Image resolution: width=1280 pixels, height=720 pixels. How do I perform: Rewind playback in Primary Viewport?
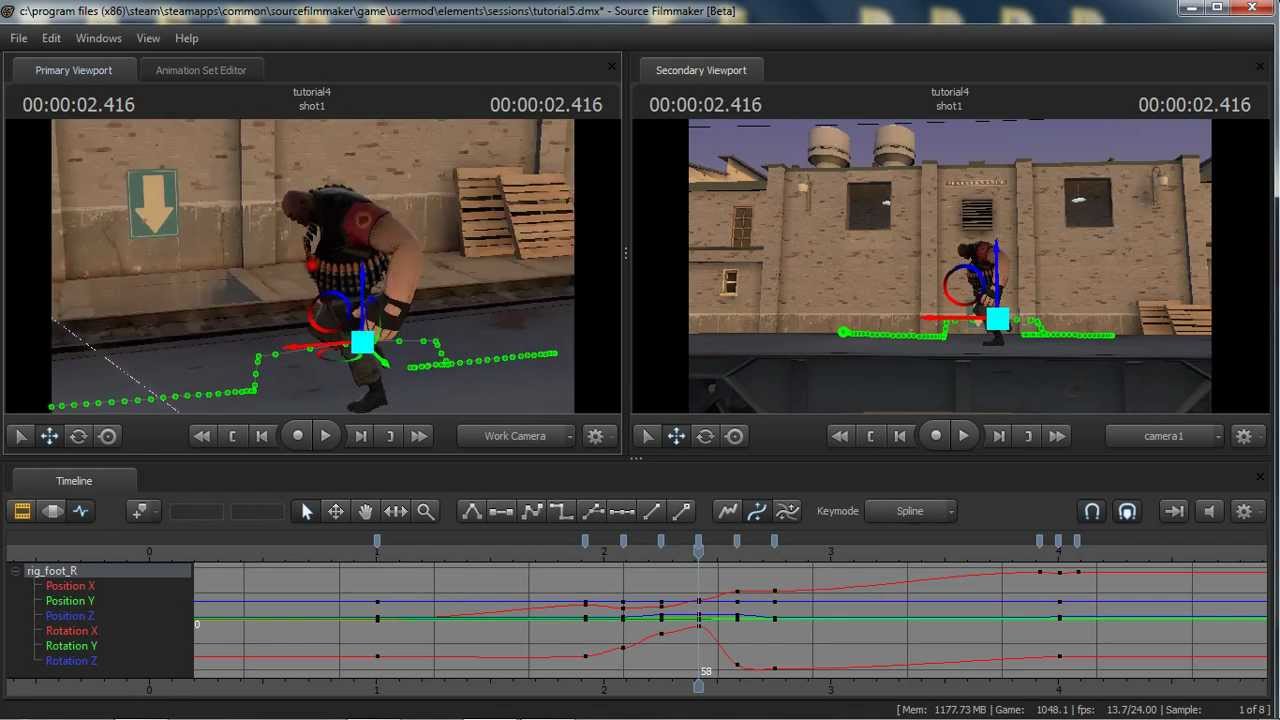point(202,436)
